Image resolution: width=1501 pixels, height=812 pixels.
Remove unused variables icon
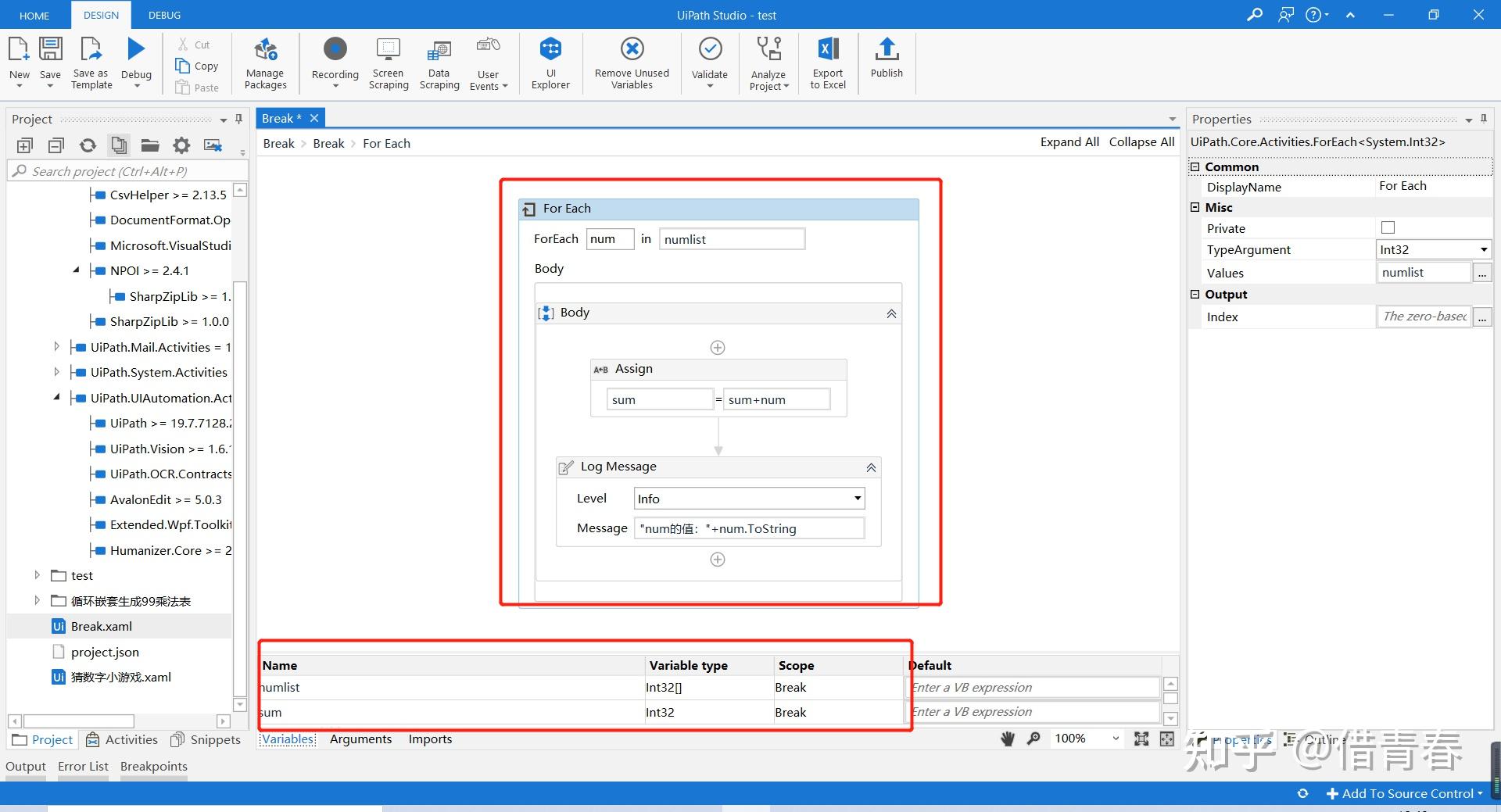click(632, 48)
